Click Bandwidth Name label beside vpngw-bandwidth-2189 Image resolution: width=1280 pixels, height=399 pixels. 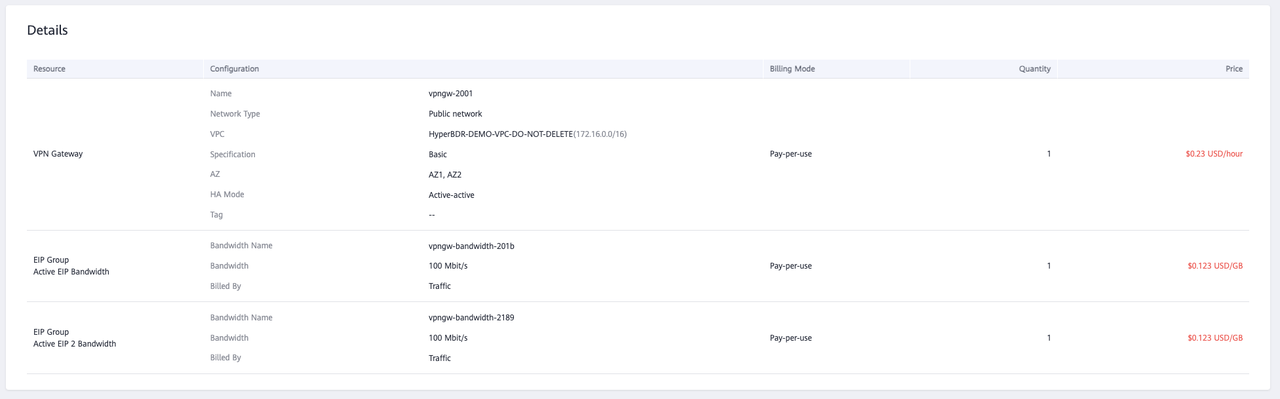241,318
